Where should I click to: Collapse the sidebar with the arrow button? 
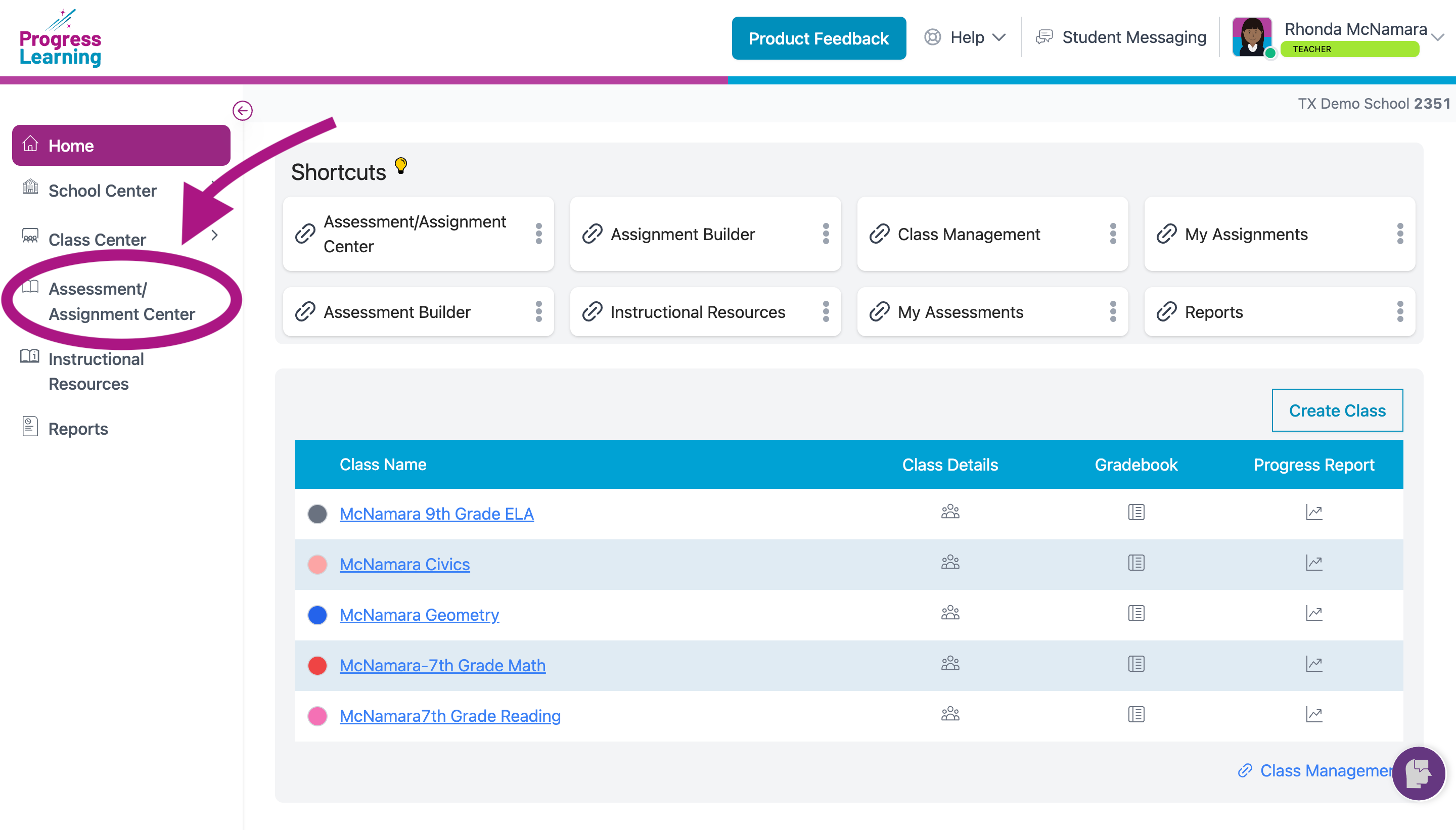coord(242,111)
